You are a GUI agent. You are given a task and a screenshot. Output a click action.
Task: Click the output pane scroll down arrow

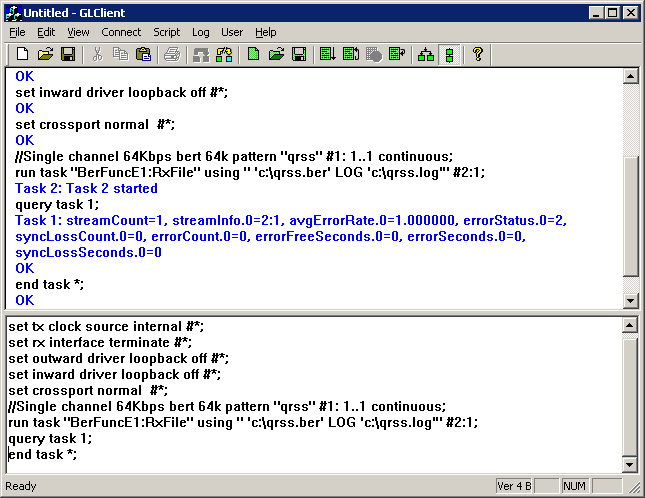click(x=631, y=301)
